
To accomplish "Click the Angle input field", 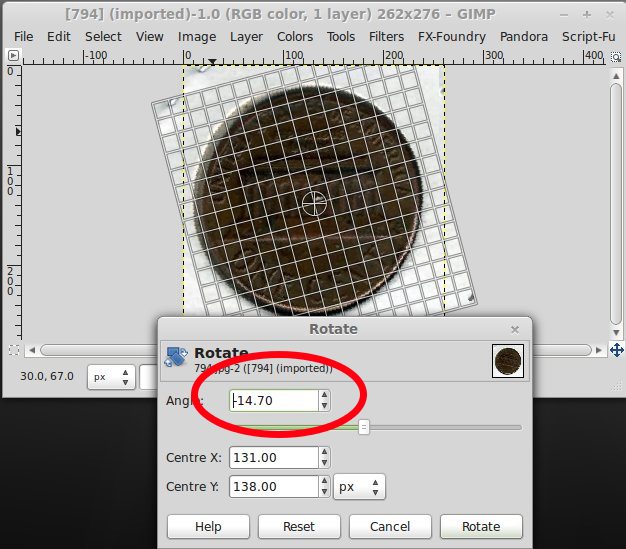I will [274, 400].
